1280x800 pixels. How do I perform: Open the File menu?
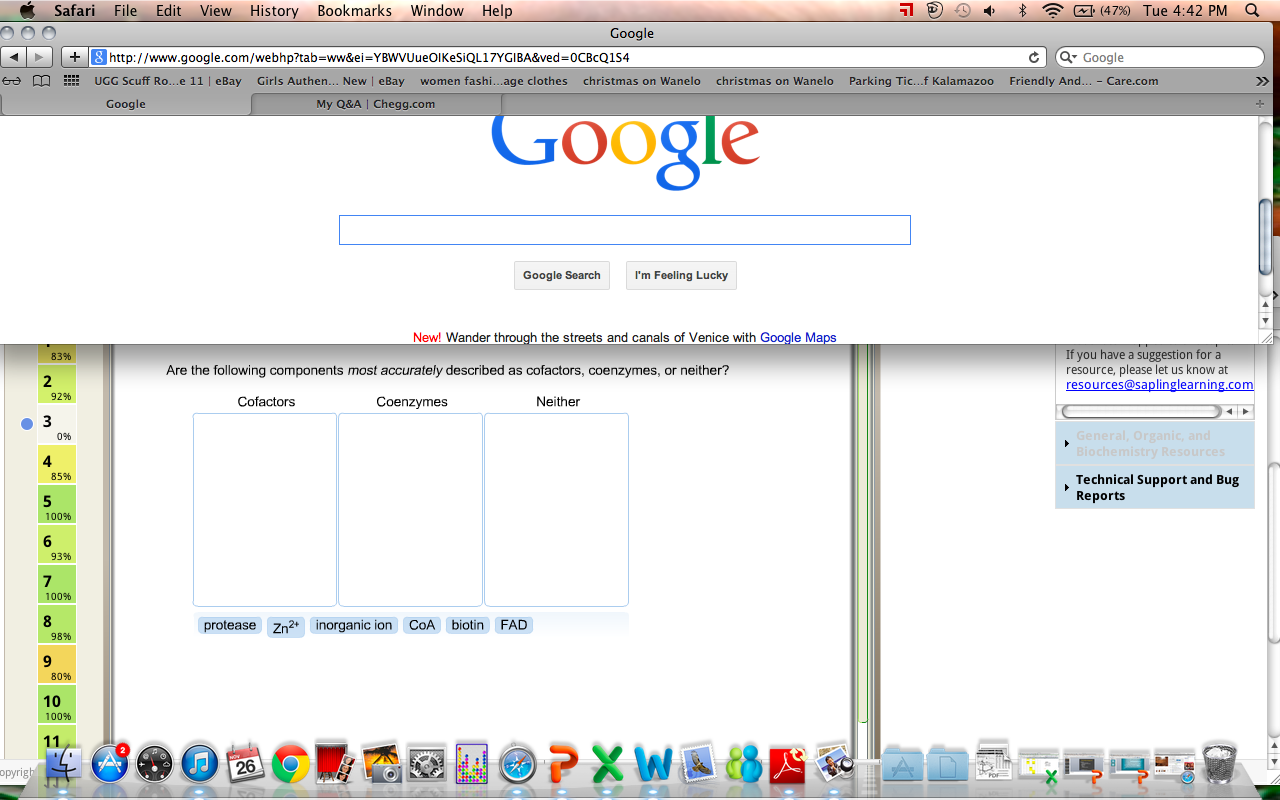pos(126,11)
